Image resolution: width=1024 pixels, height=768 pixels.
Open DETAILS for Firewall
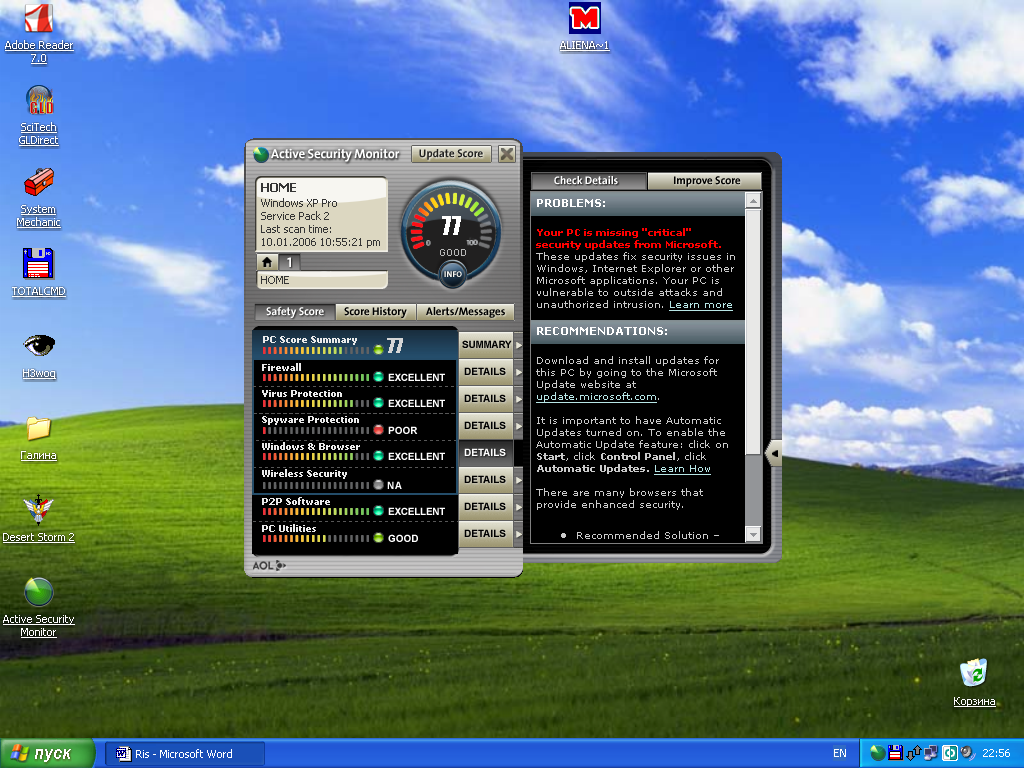point(485,372)
